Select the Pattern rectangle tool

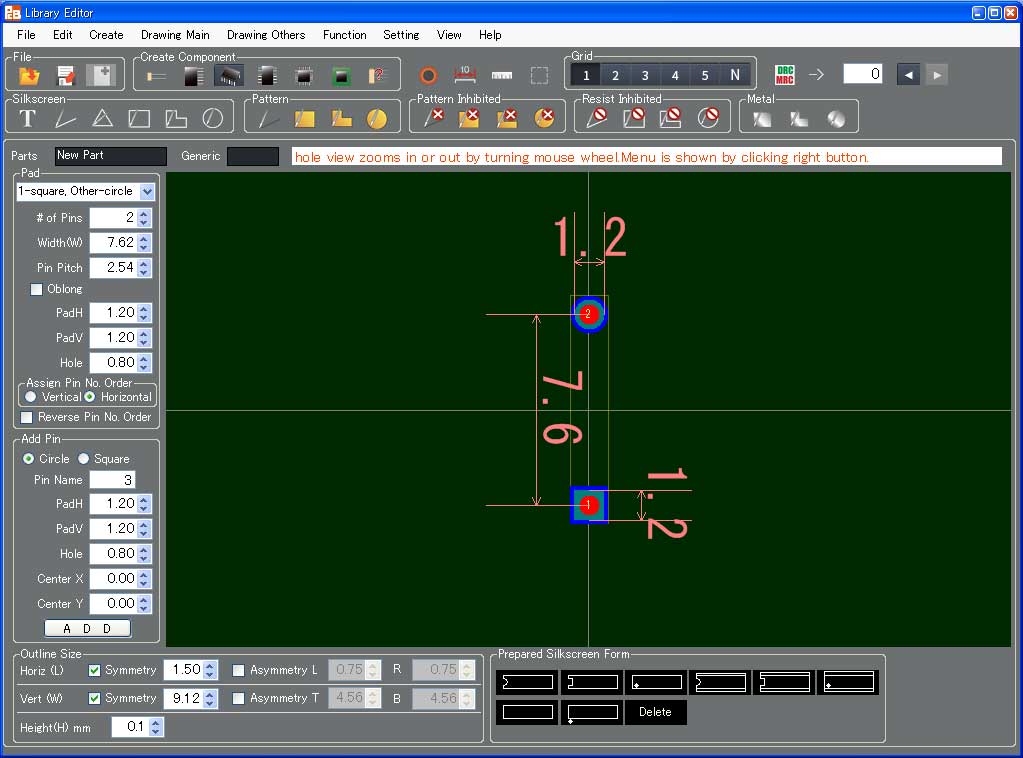(304, 119)
